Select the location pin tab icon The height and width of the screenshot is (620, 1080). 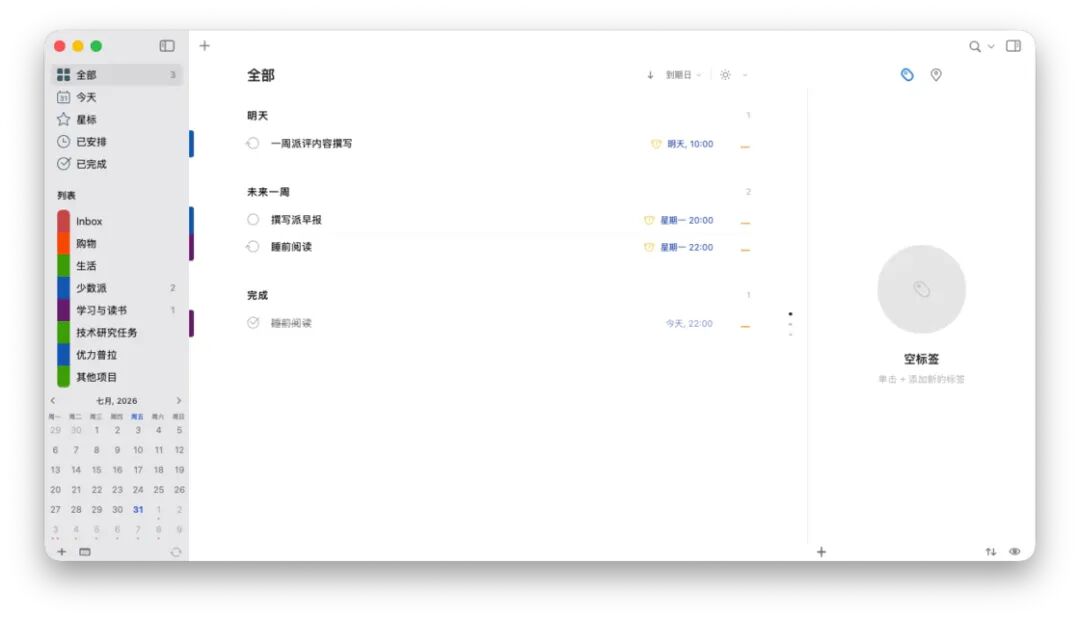pos(936,74)
